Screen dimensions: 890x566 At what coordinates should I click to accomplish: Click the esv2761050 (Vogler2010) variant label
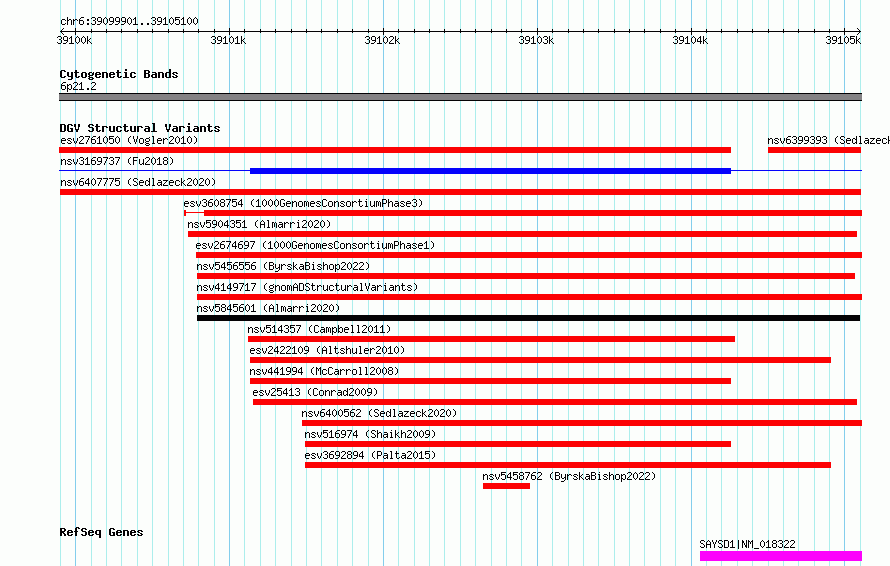(x=129, y=140)
